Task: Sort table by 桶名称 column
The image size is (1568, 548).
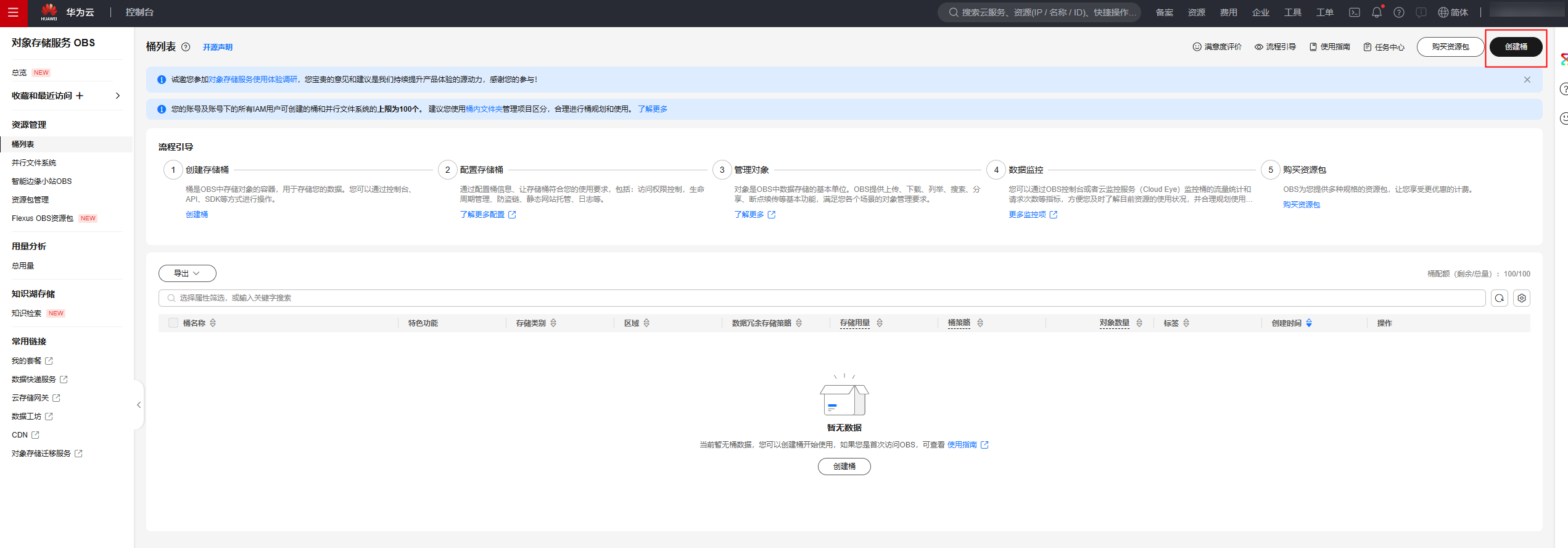Action: pyautogui.click(x=213, y=323)
